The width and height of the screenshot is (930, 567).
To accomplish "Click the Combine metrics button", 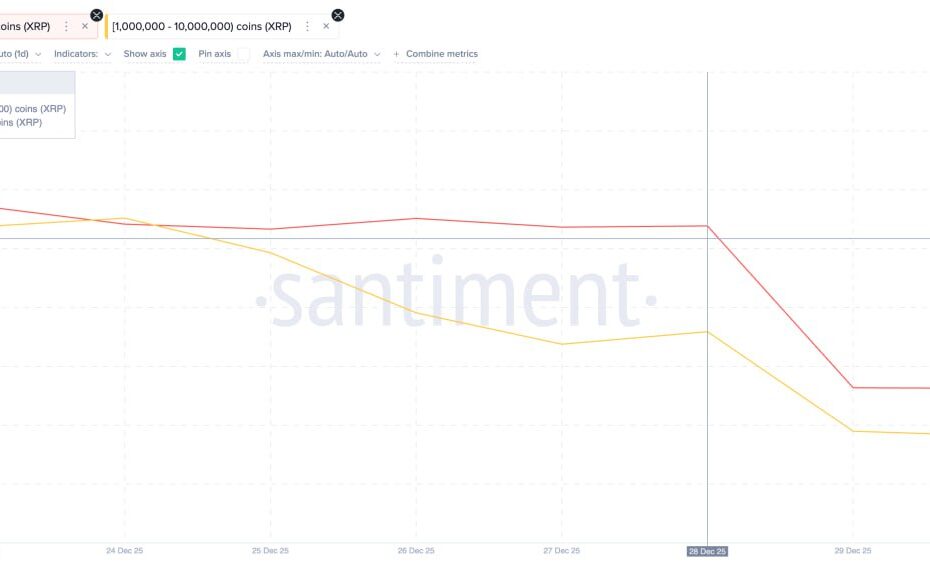I will 442,54.
